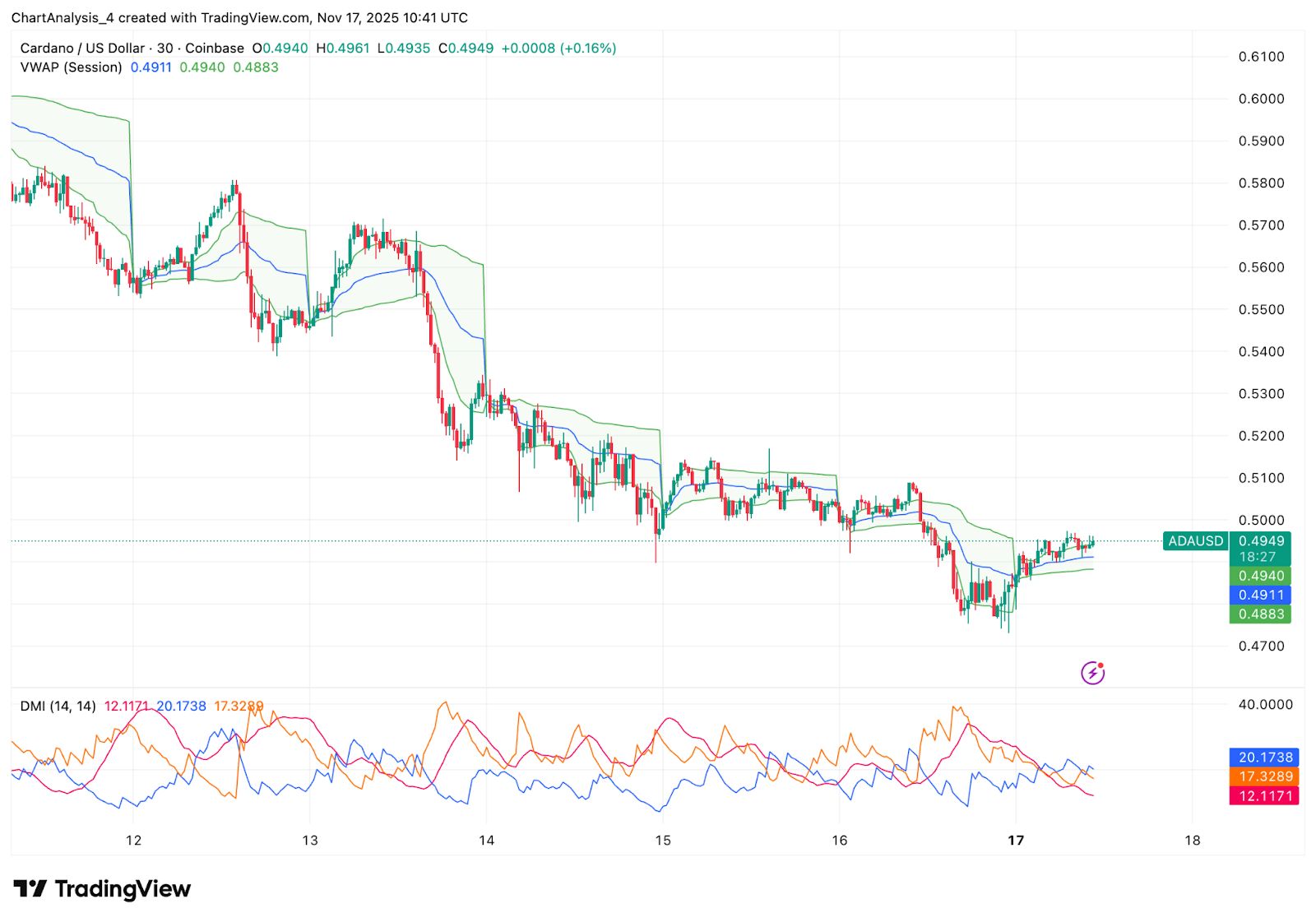Open the Cardano / US Dollar symbol title

point(82,48)
